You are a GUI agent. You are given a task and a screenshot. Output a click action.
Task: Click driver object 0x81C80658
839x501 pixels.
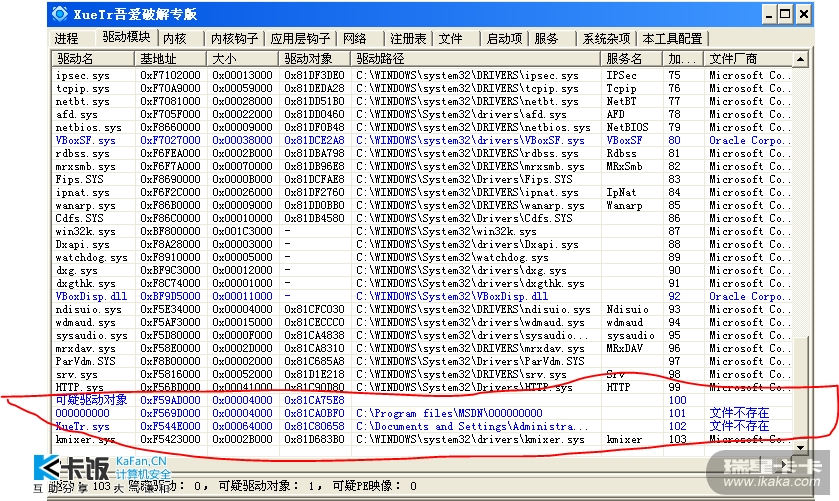click(x=314, y=426)
